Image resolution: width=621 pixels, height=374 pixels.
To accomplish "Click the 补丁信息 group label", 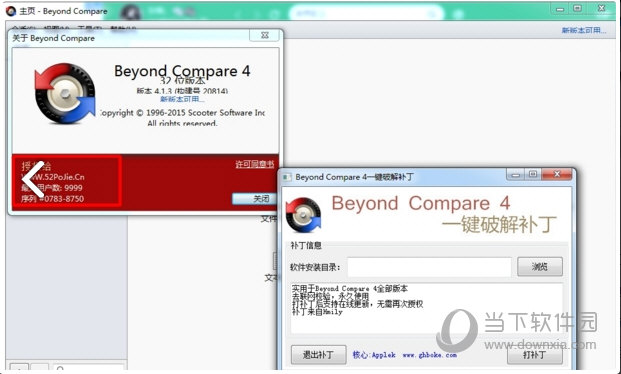I will pyautogui.click(x=306, y=245).
